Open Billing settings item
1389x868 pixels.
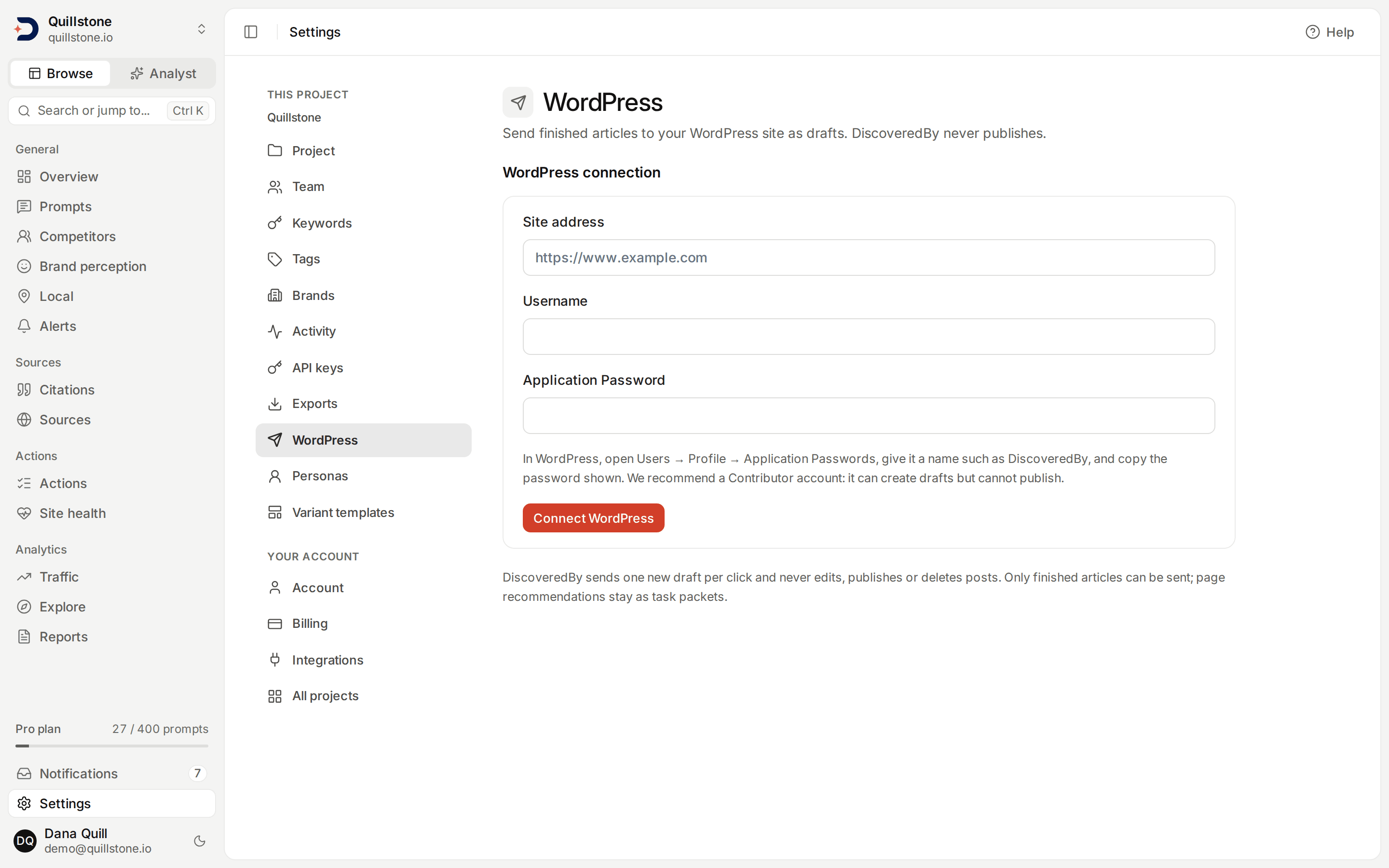363,624
